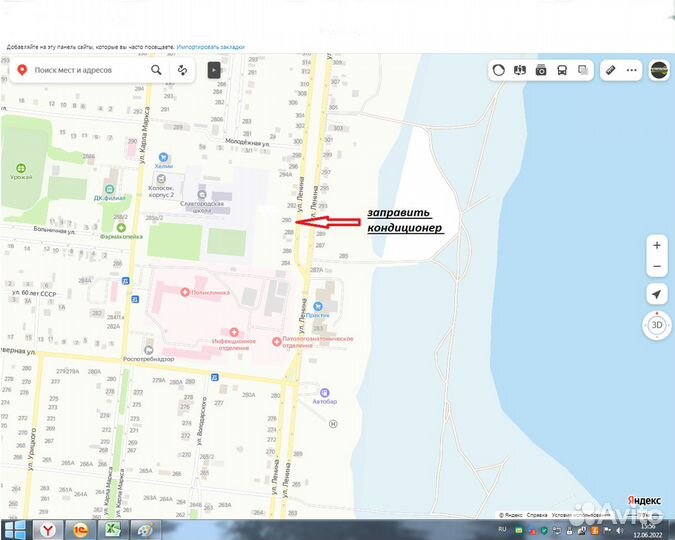Click the Автобар marker icon
This screenshot has height=540, width=675.
325,393
